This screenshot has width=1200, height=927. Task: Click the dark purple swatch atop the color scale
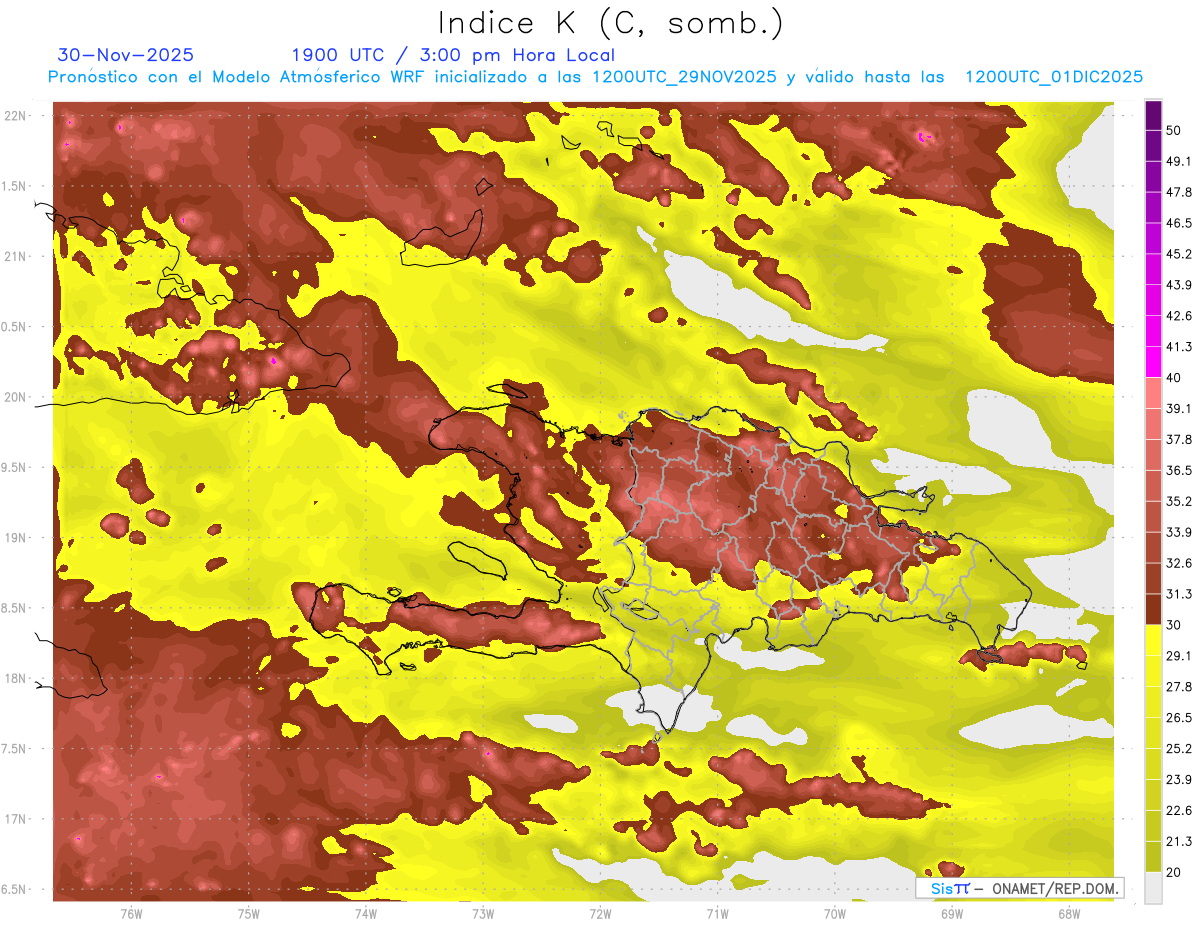tap(1154, 115)
